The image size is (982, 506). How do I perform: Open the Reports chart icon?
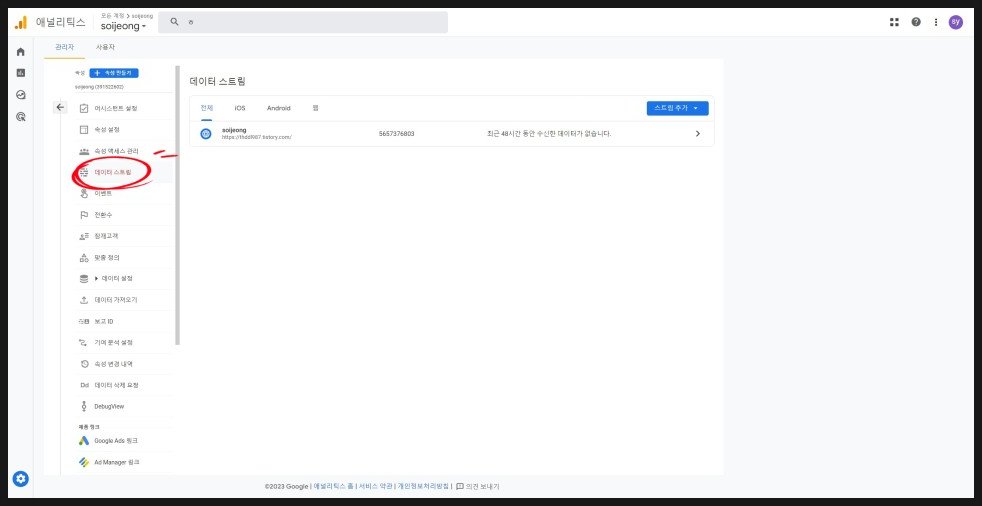click(x=21, y=73)
